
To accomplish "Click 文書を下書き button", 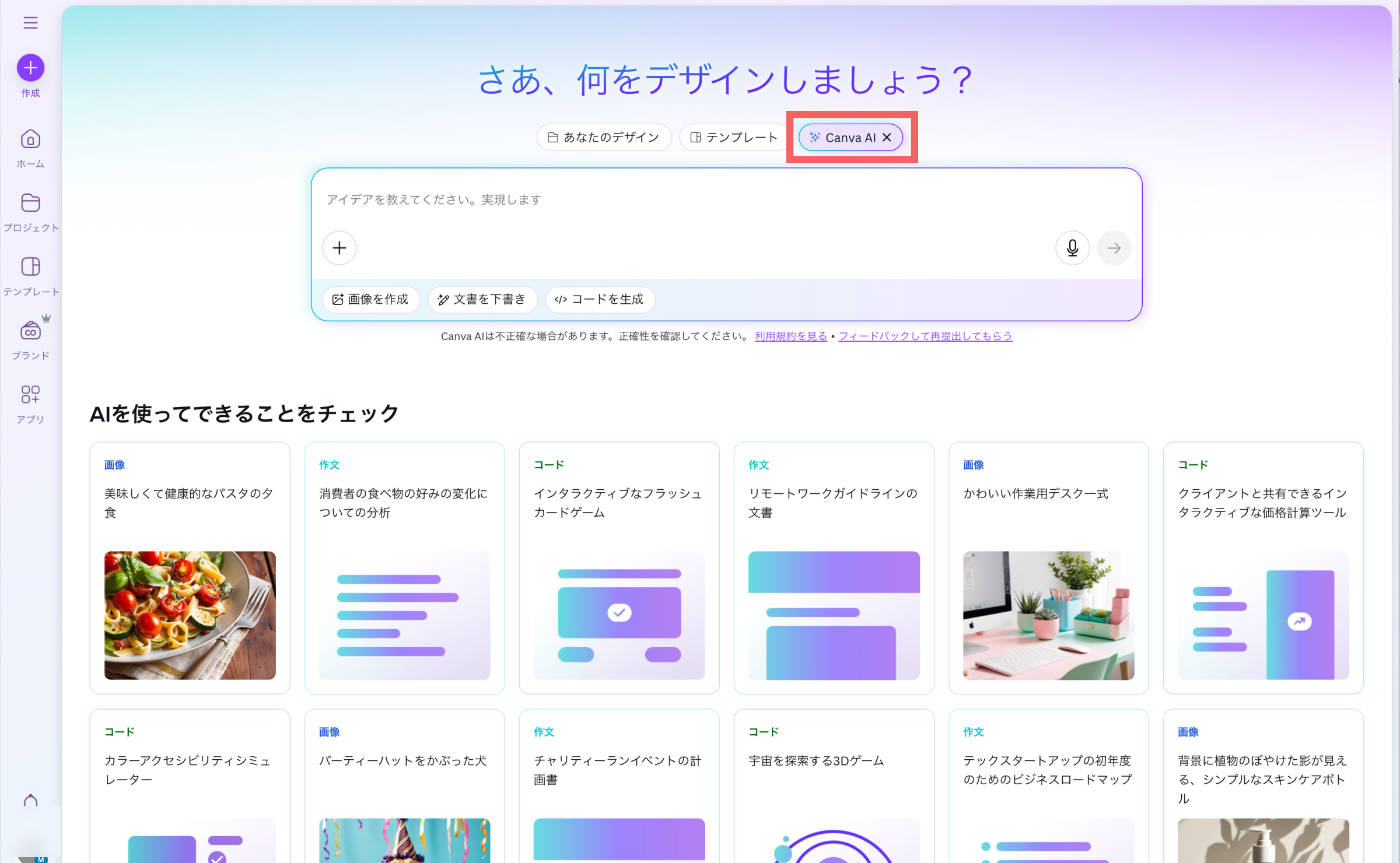I will [x=482, y=299].
